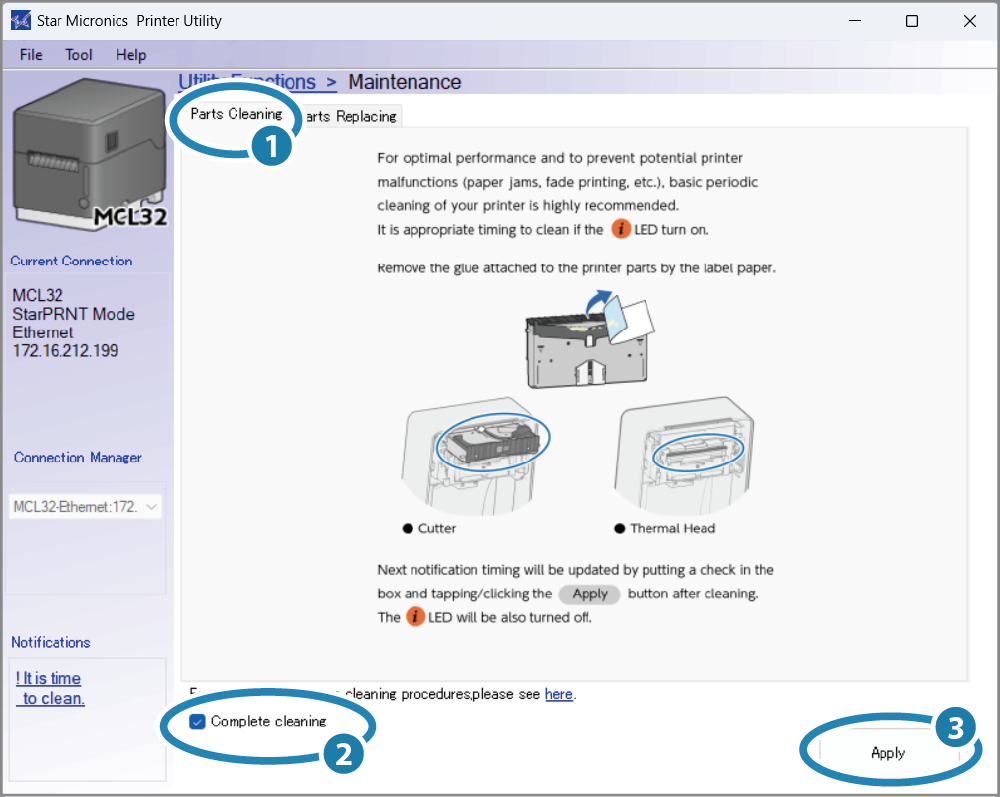
Task: Minimize the Printer Utility window
Action: (855, 21)
